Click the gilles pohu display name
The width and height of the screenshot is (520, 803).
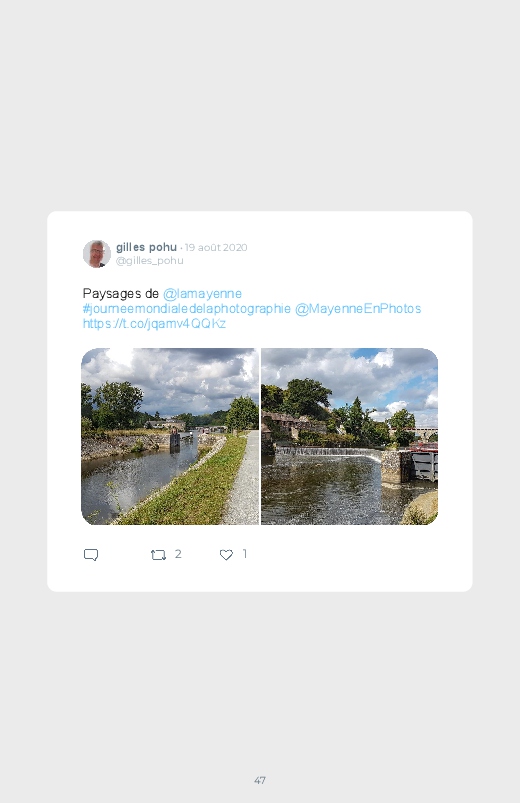147,247
